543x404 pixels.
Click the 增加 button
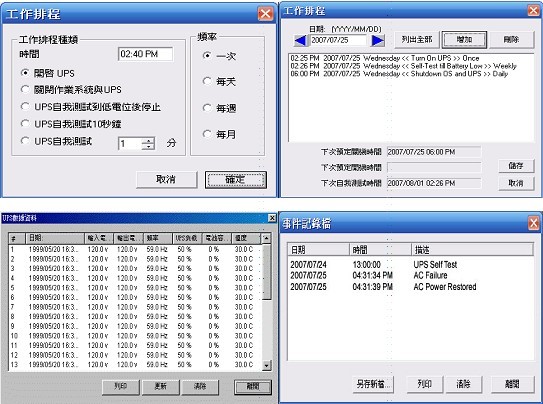click(x=464, y=39)
